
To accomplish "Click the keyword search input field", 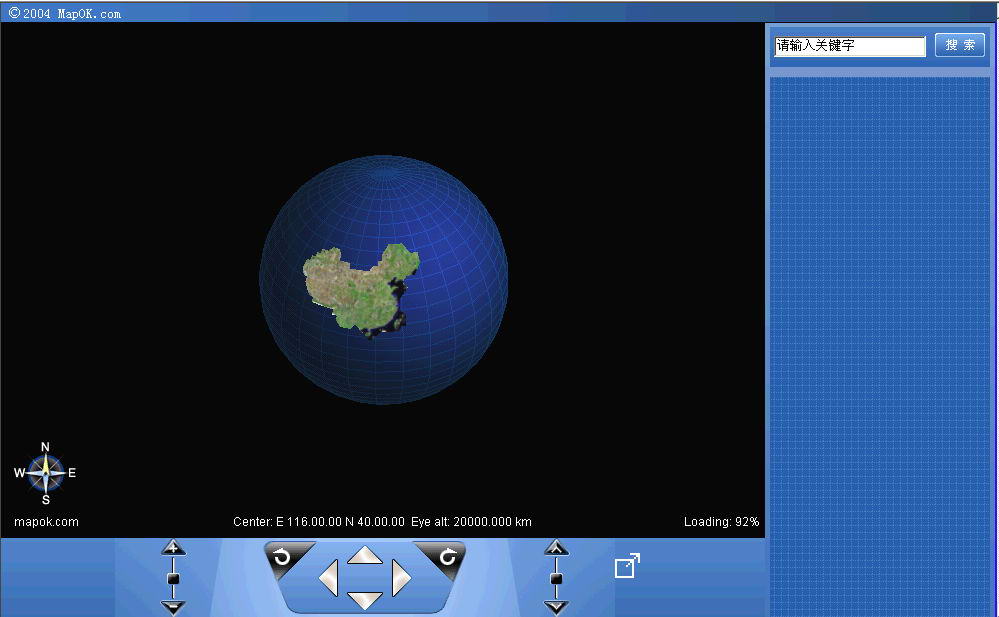I will point(850,46).
